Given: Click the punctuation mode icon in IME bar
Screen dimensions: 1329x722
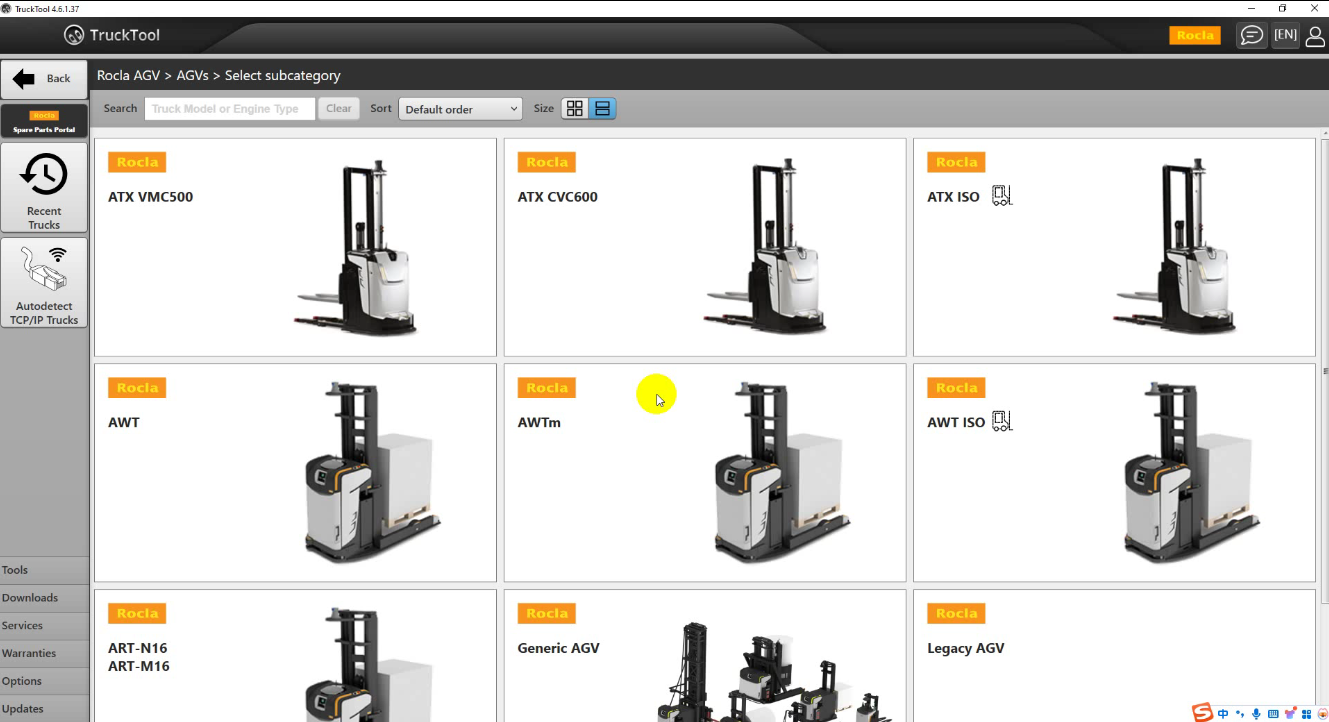Looking at the screenshot, I should [x=1240, y=714].
